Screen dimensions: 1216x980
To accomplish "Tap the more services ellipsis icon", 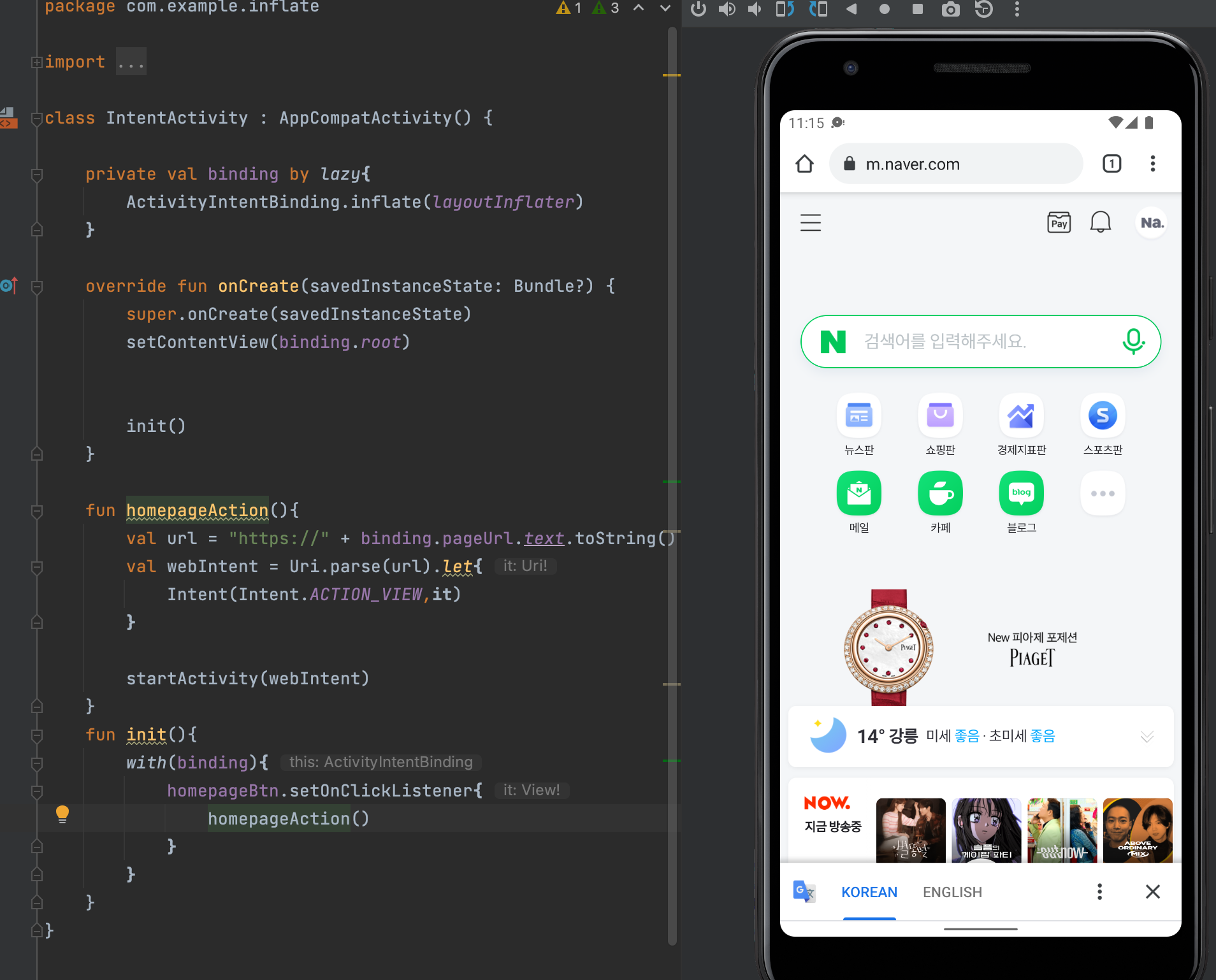I will (x=1103, y=493).
